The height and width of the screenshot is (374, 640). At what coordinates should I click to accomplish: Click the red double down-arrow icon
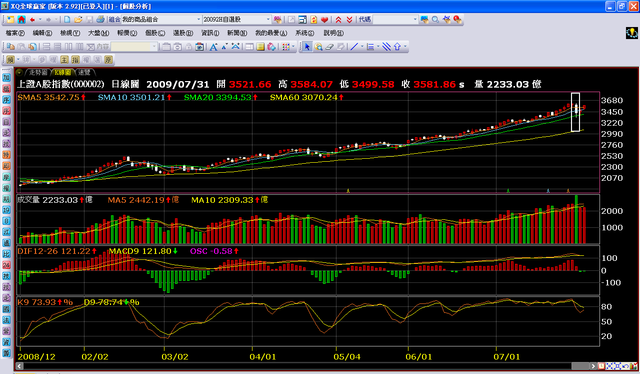[x=349, y=19]
